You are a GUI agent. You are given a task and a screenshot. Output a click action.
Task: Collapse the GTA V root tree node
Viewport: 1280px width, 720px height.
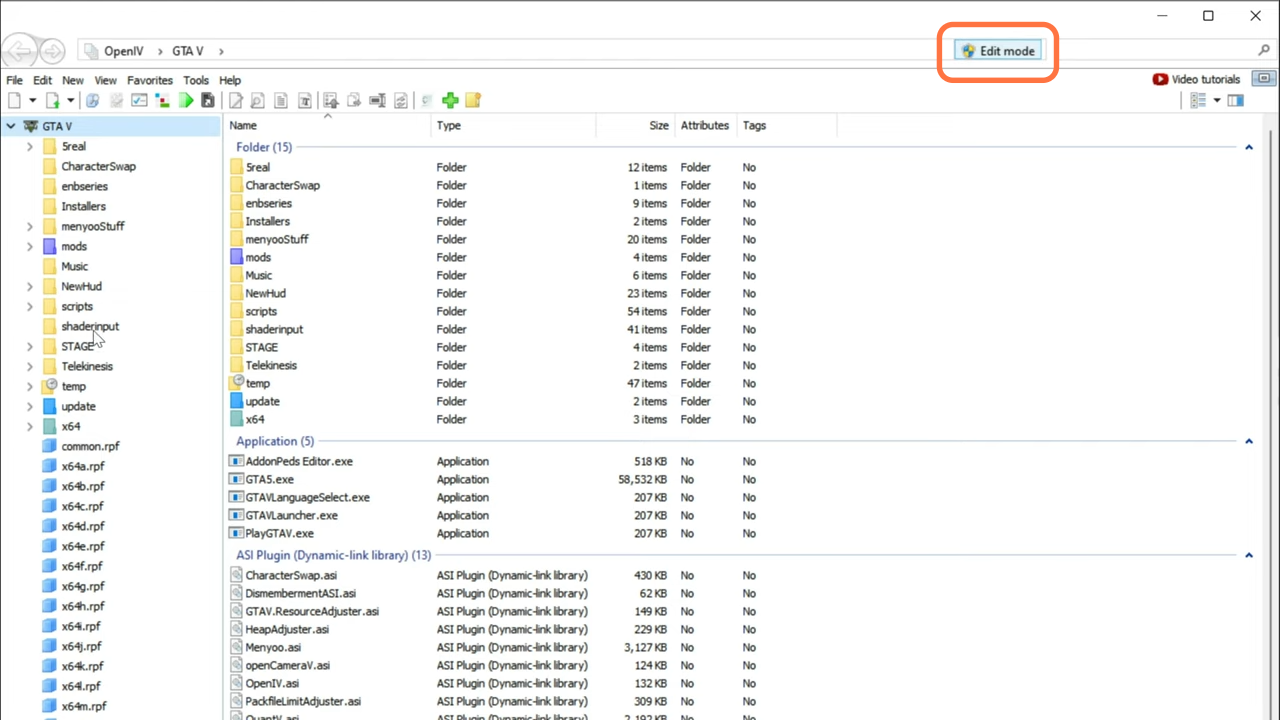(11, 127)
